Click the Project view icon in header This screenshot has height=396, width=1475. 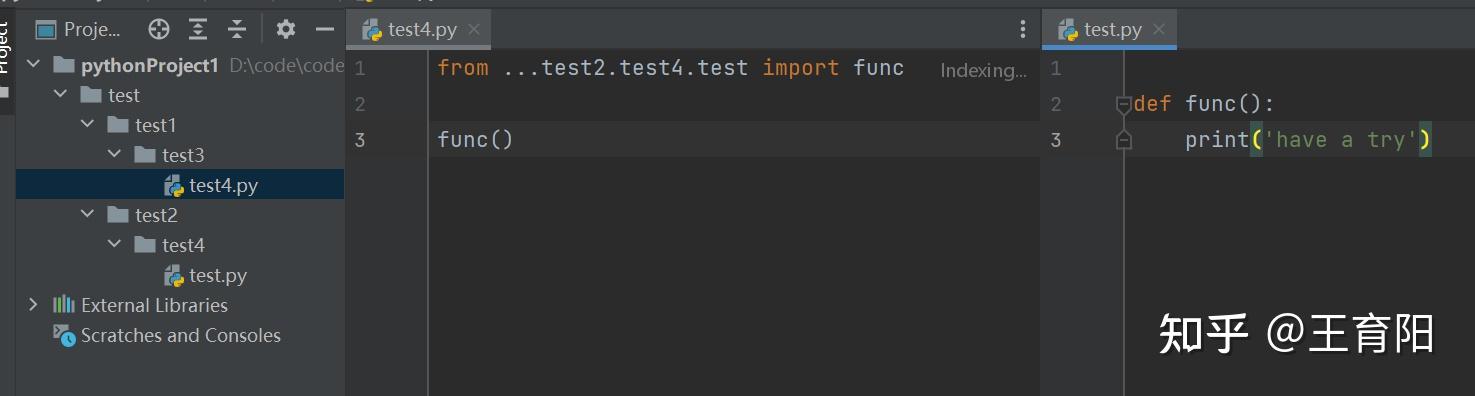point(46,29)
